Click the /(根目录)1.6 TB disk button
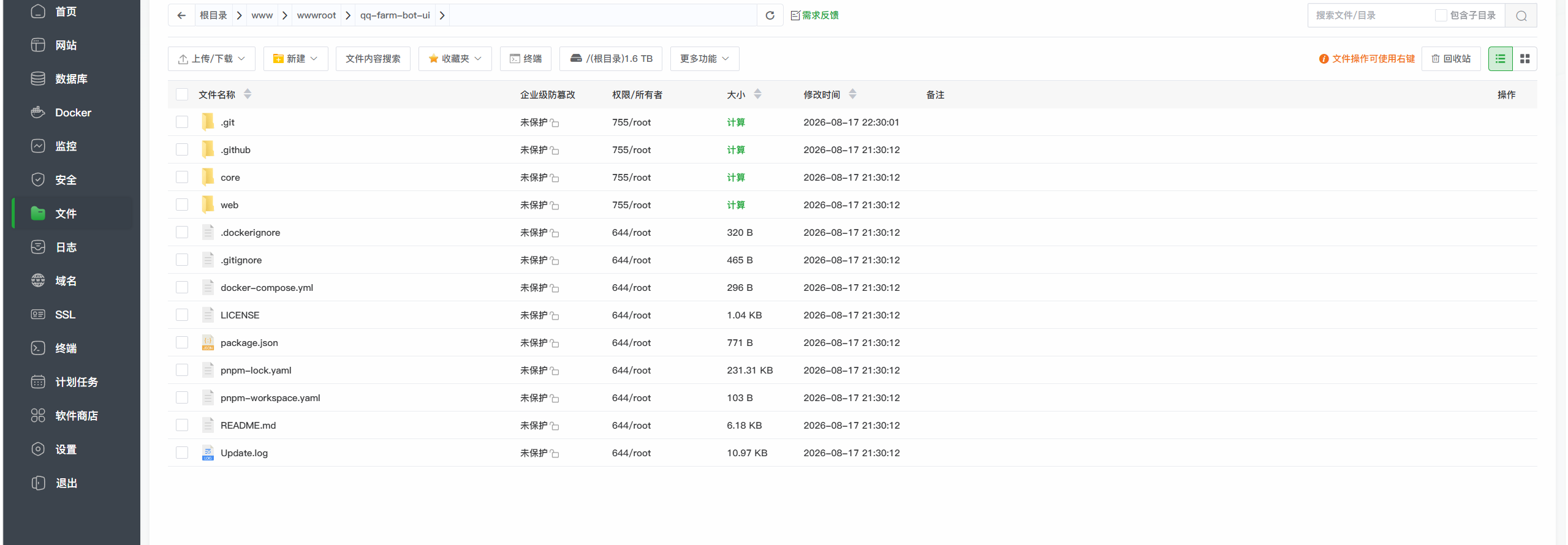The width and height of the screenshot is (1568, 545). pyautogui.click(x=611, y=59)
